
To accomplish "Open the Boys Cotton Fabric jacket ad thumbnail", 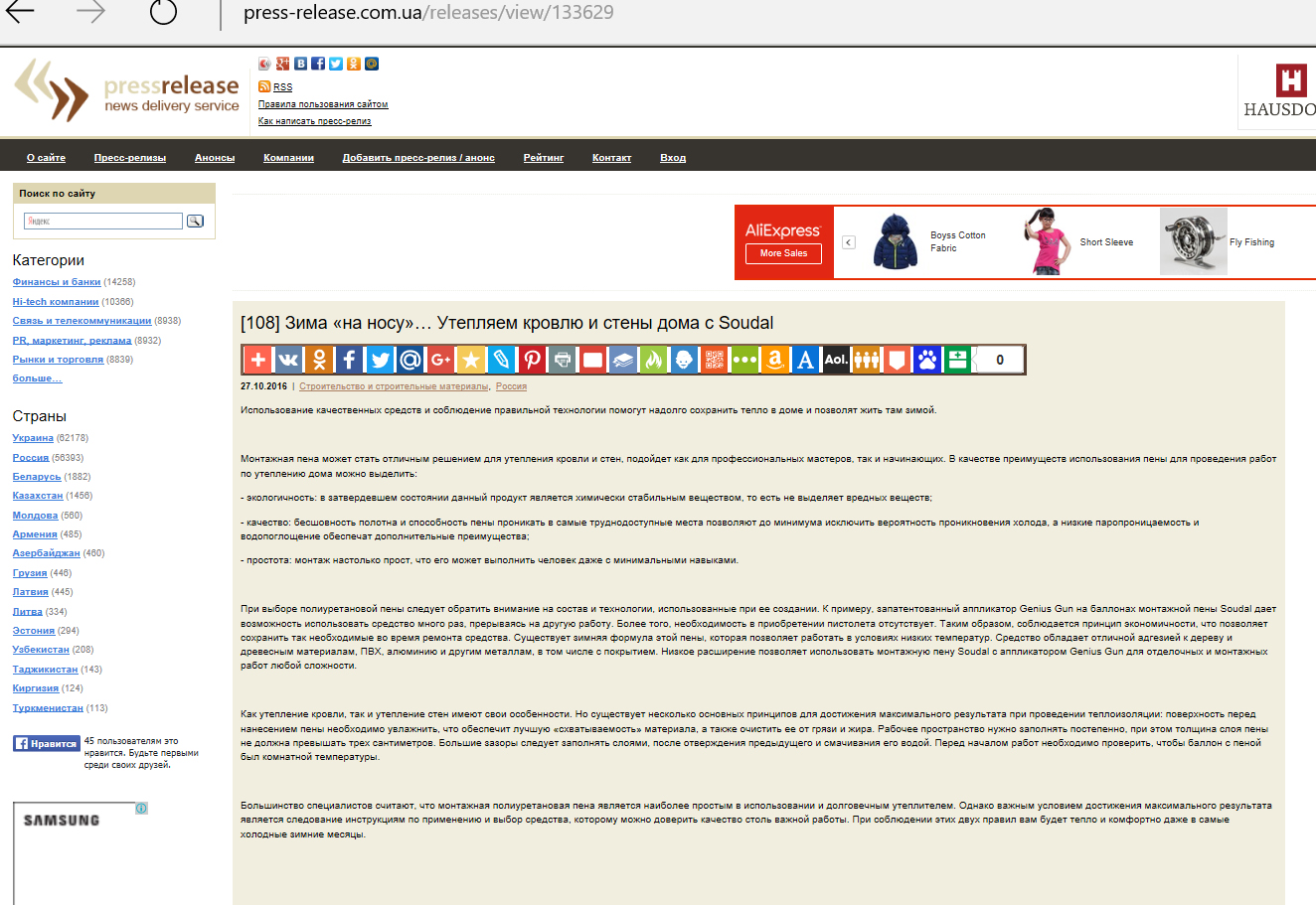I will tap(897, 241).
